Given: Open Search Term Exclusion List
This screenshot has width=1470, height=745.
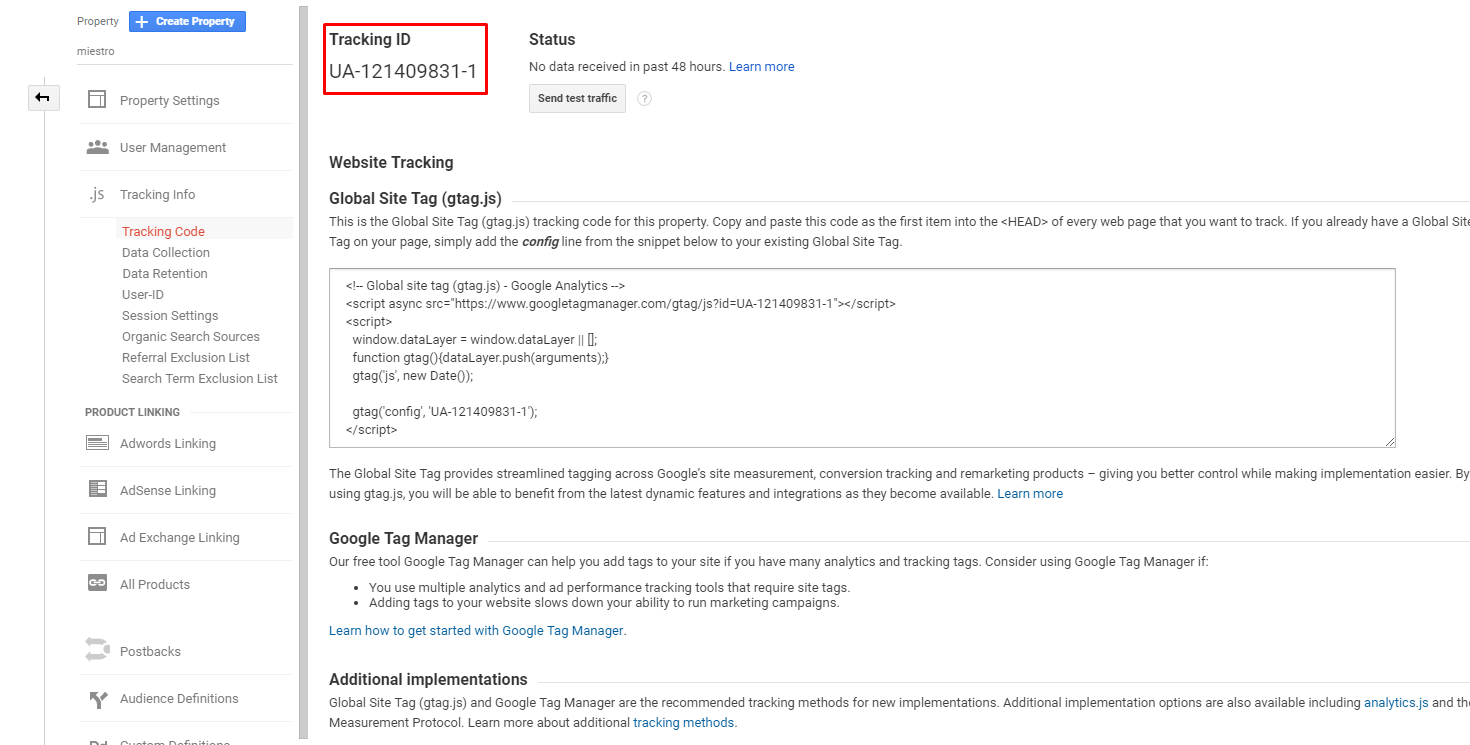Looking at the screenshot, I should click(200, 378).
